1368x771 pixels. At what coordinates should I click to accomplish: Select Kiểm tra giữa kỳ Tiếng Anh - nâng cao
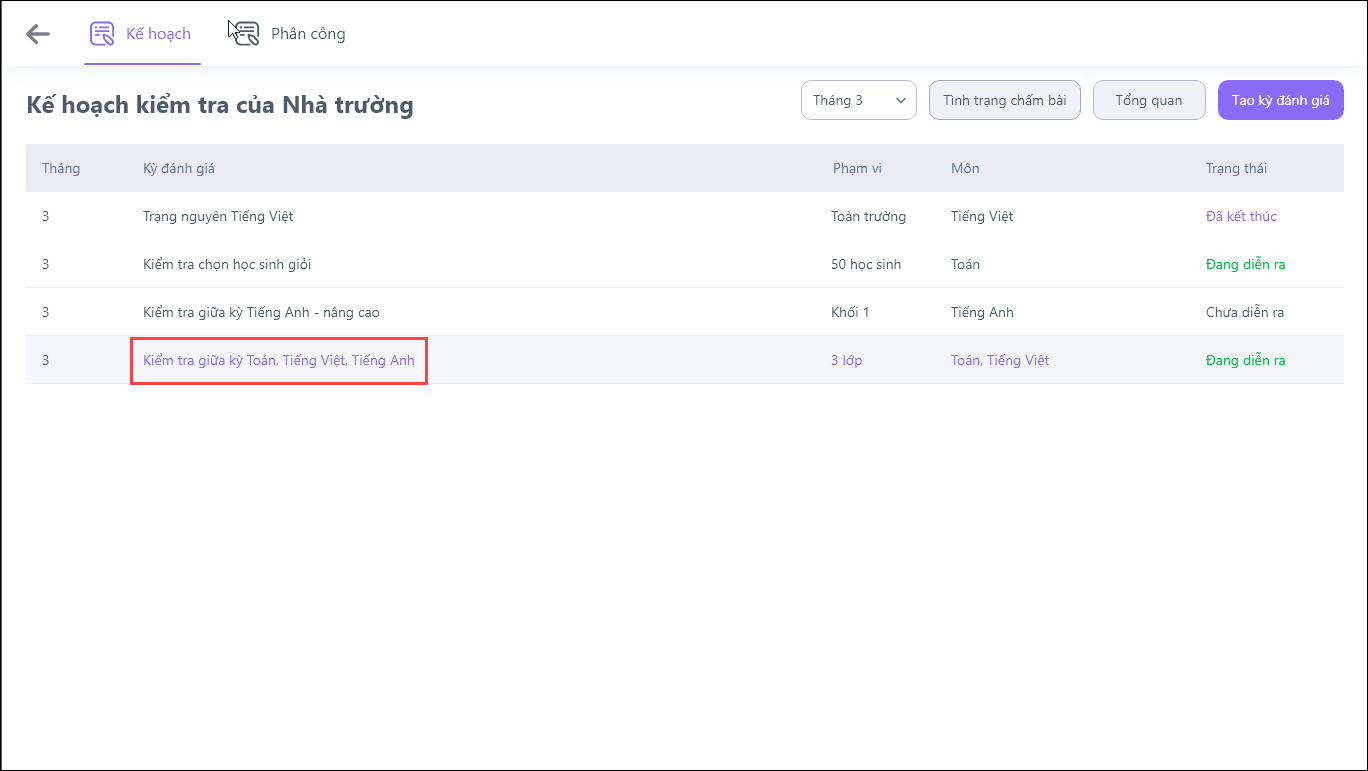[x=261, y=312]
